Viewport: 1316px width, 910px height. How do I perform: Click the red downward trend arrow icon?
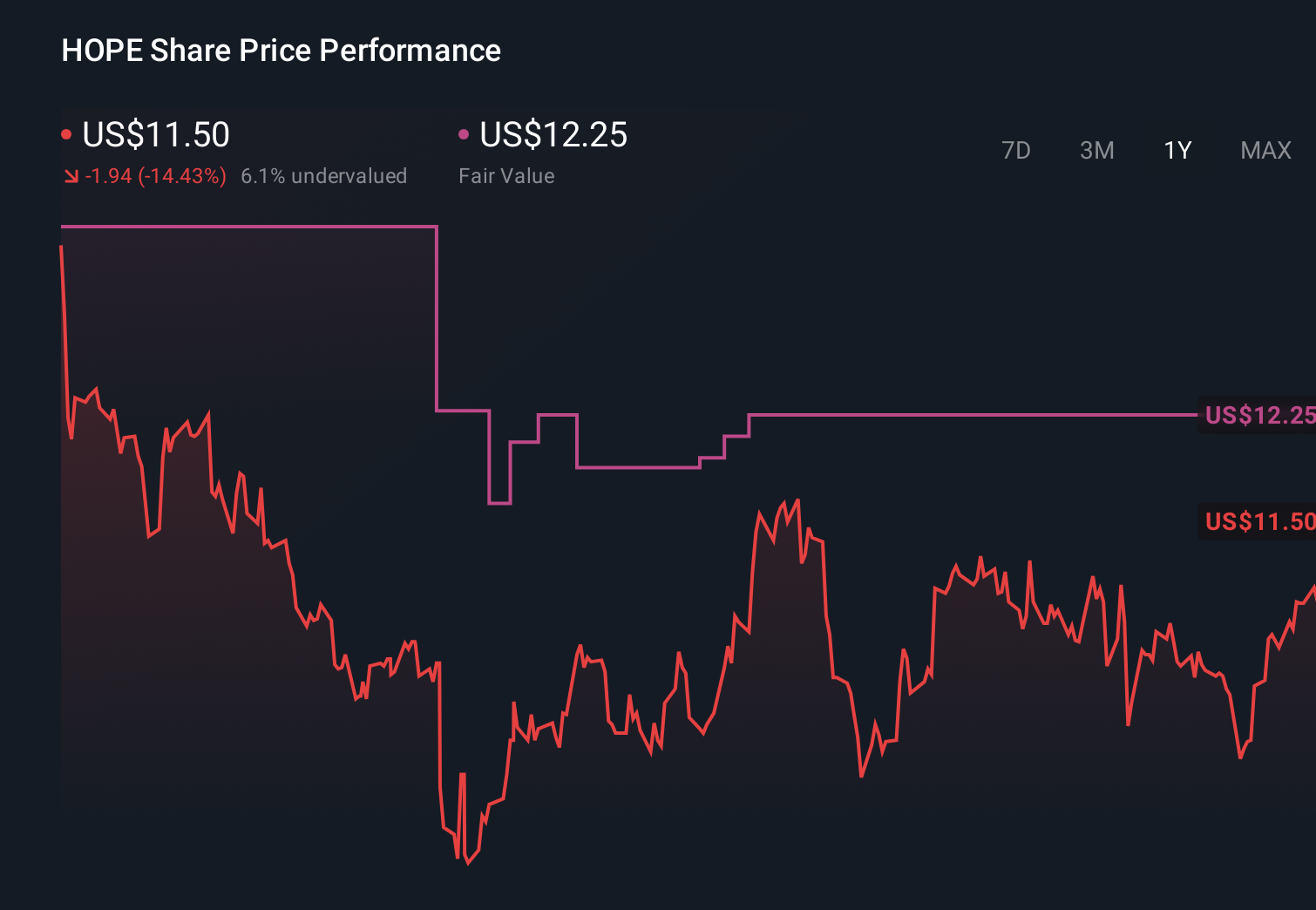71,176
